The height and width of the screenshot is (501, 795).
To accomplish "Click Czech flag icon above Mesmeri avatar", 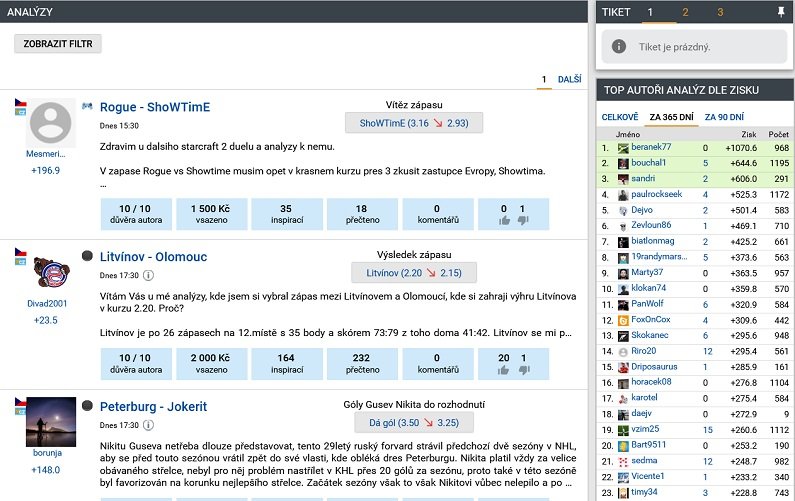I will 20,103.
